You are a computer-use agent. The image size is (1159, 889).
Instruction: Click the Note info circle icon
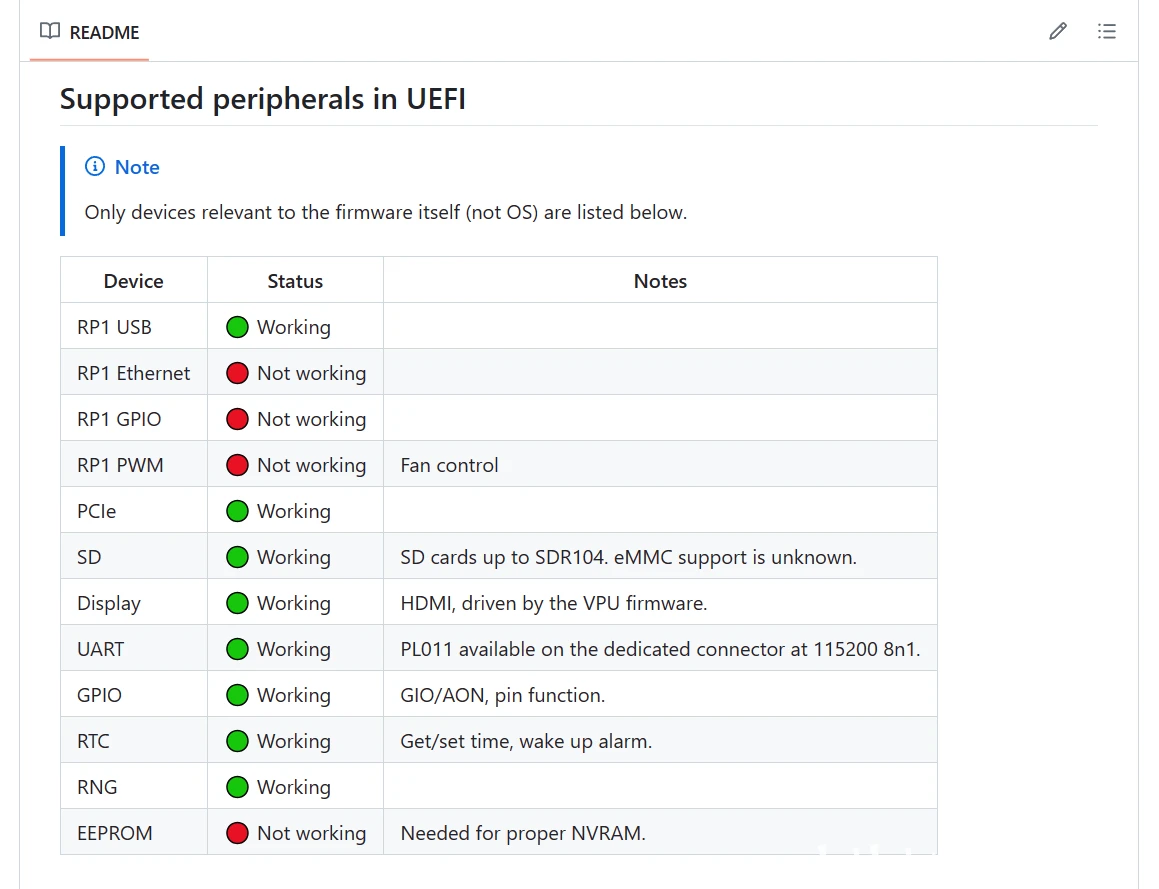coord(95,166)
